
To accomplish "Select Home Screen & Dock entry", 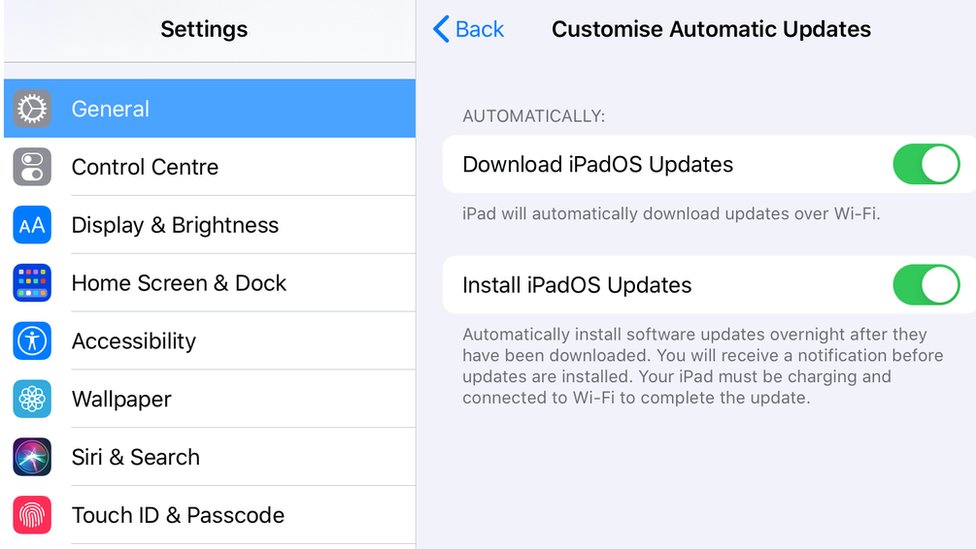I will point(210,283).
